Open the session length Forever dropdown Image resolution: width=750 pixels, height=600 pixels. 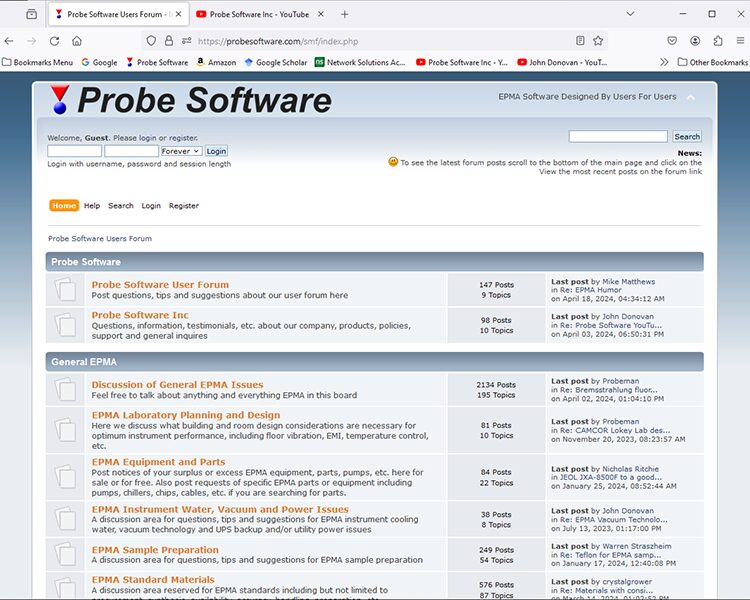(181, 151)
